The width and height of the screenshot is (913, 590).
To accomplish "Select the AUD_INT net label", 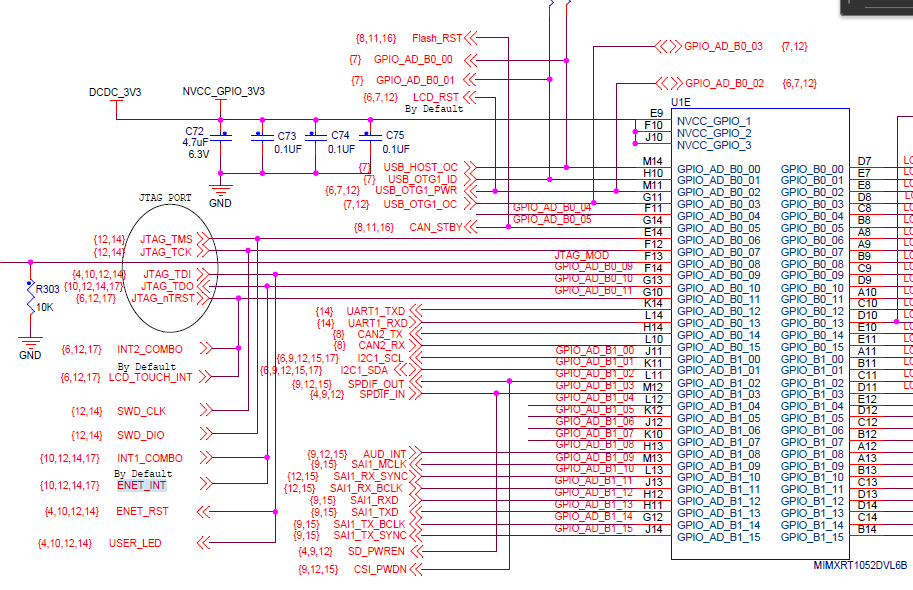I will coord(385,454).
